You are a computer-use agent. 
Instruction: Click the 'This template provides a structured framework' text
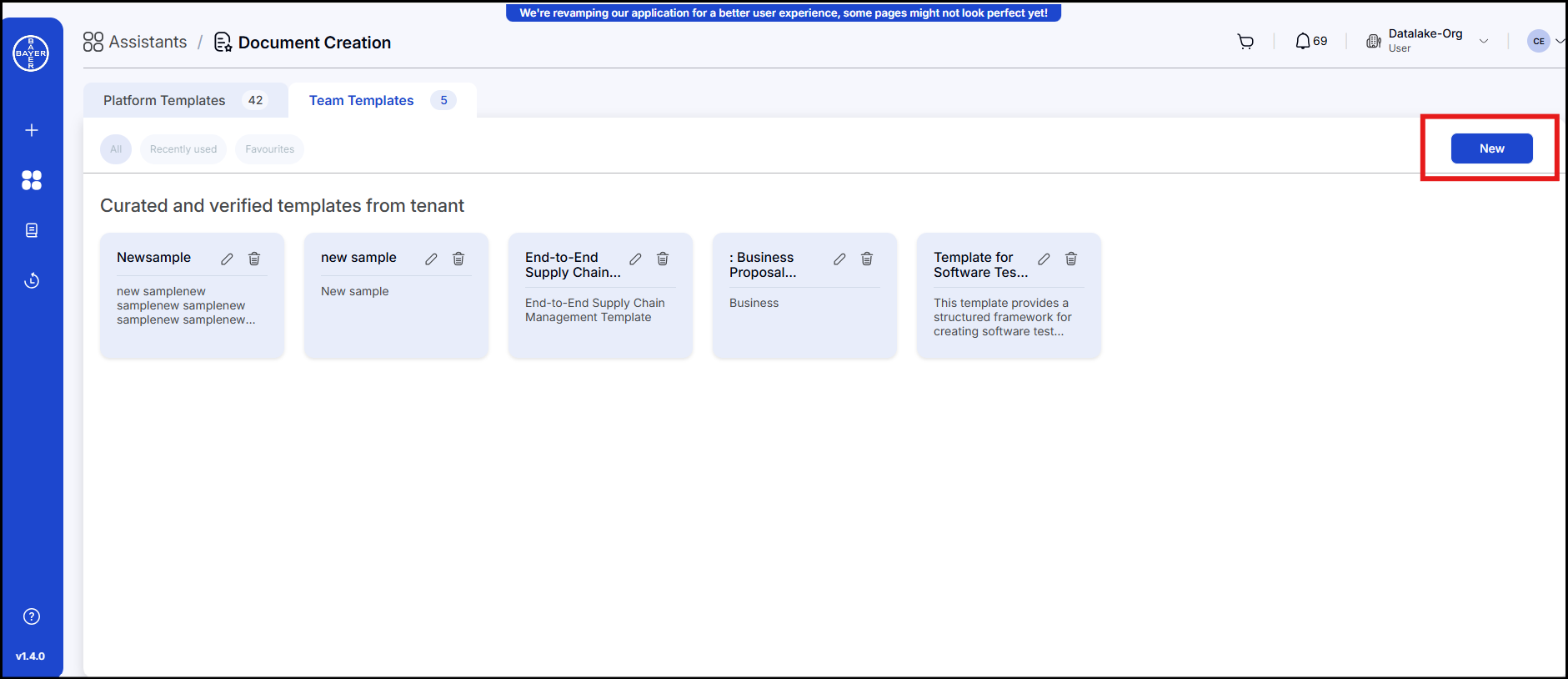(1003, 317)
